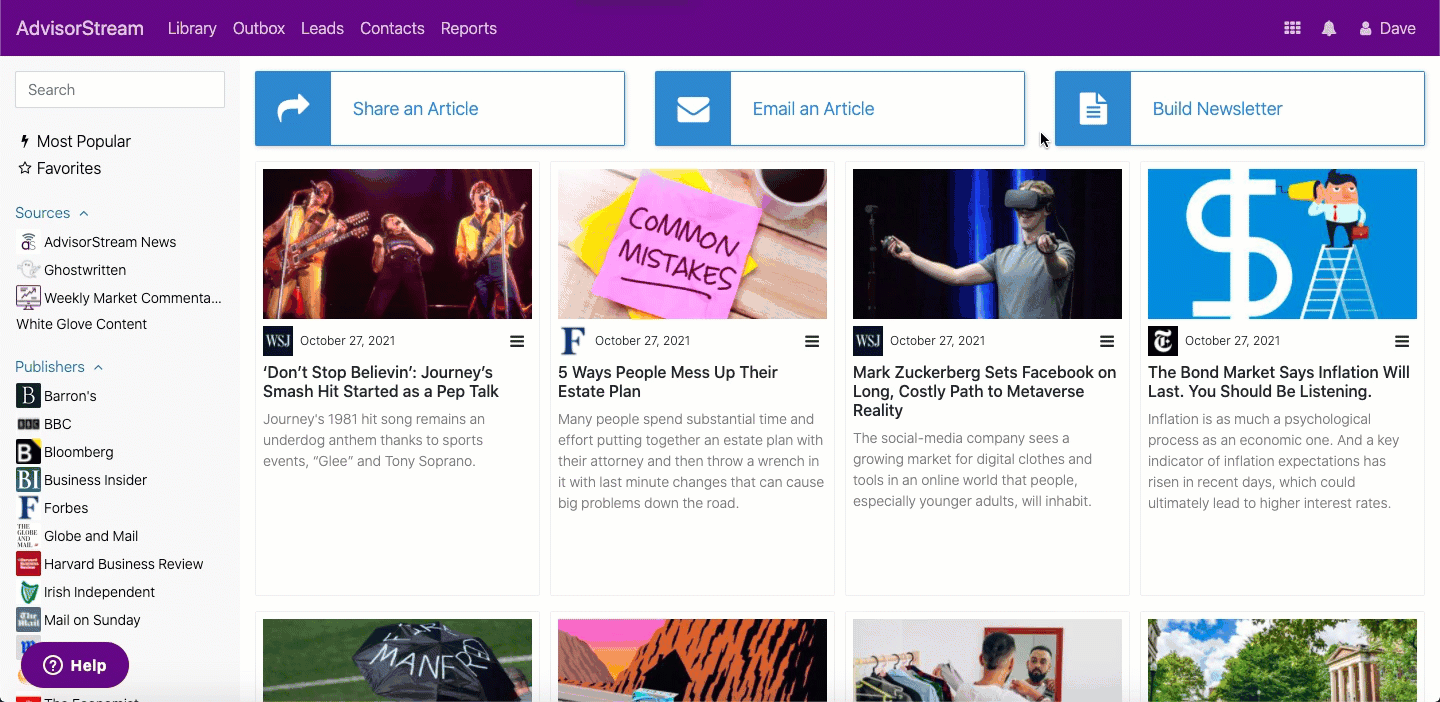Click the WSJ logo on Journey article

click(x=278, y=341)
